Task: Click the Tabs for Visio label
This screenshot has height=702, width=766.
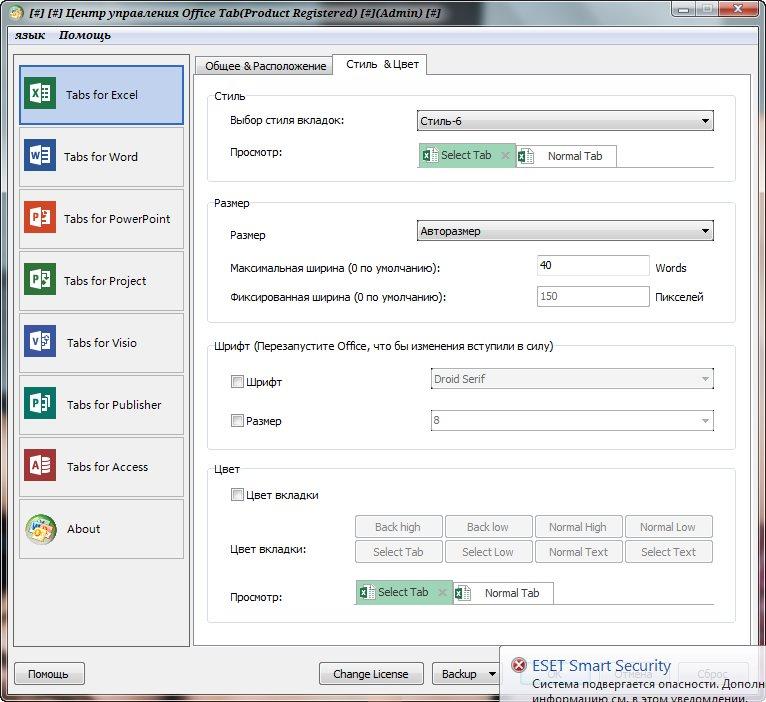Action: (x=102, y=342)
